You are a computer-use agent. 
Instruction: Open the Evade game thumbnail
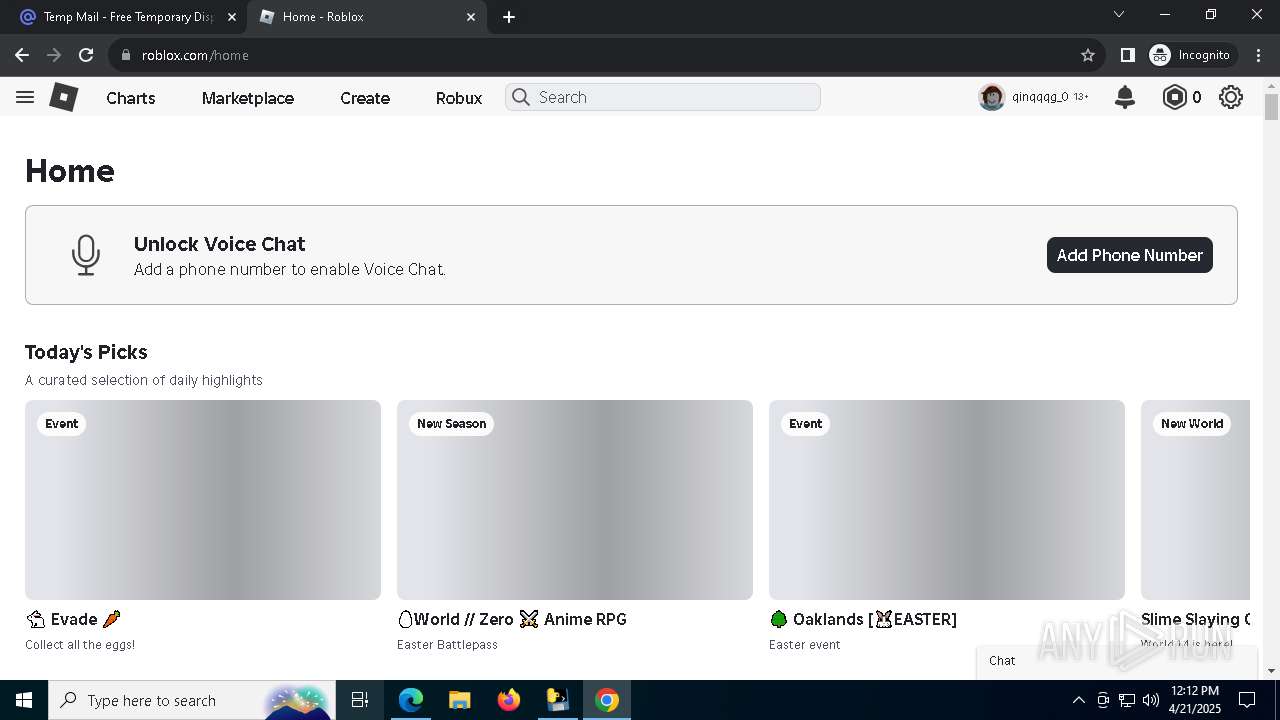(x=203, y=500)
